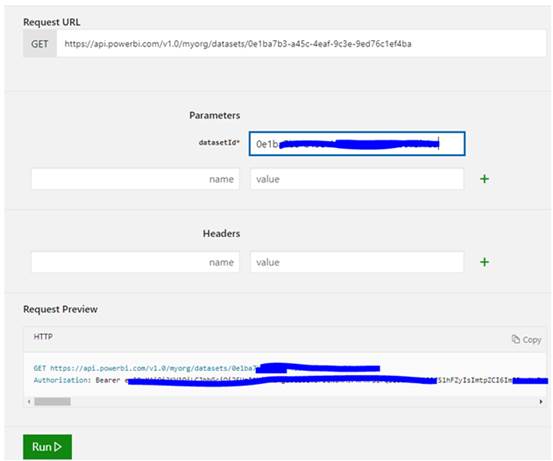
Task: Add a parameter with the plus icon
Action: pos(484,179)
